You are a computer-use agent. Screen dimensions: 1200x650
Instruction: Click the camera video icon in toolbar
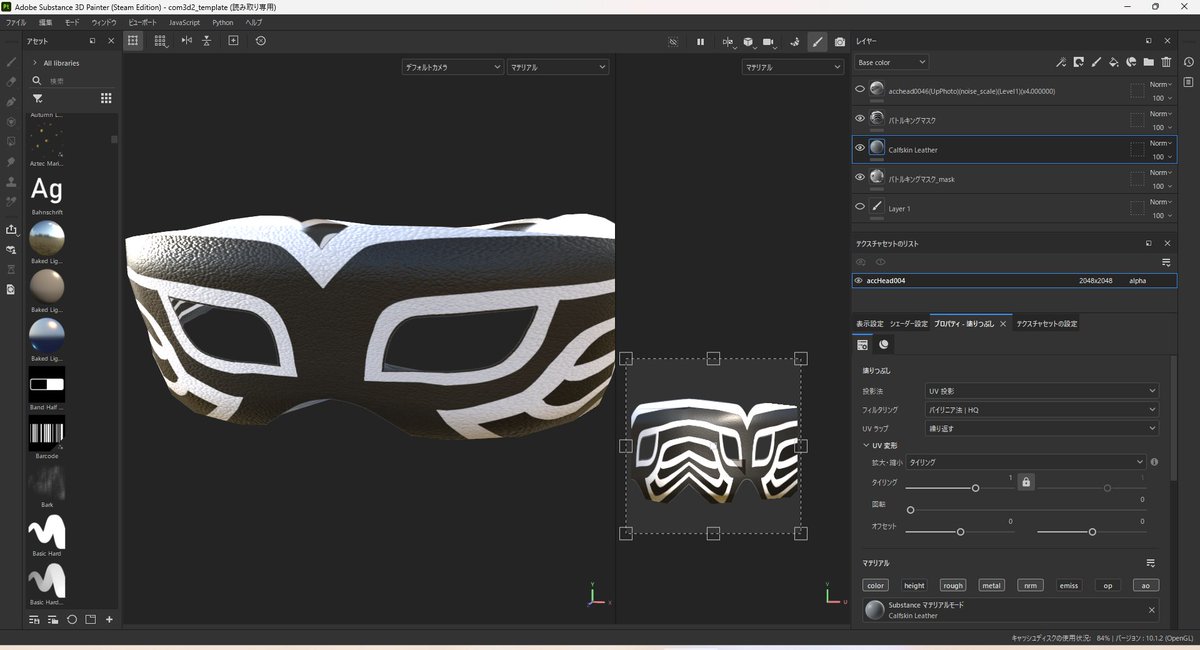(768, 41)
